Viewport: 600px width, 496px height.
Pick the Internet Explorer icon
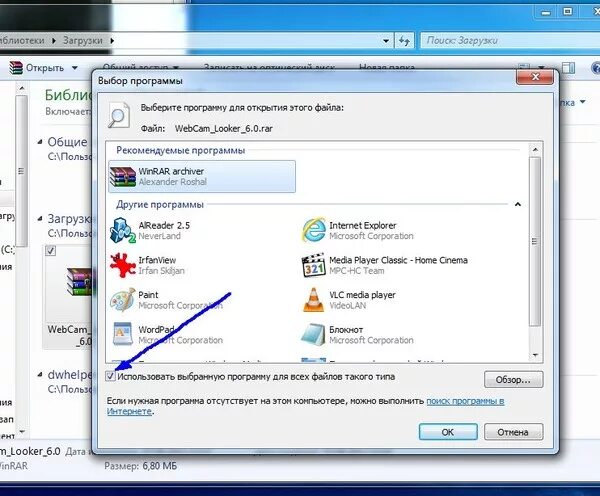tap(314, 230)
